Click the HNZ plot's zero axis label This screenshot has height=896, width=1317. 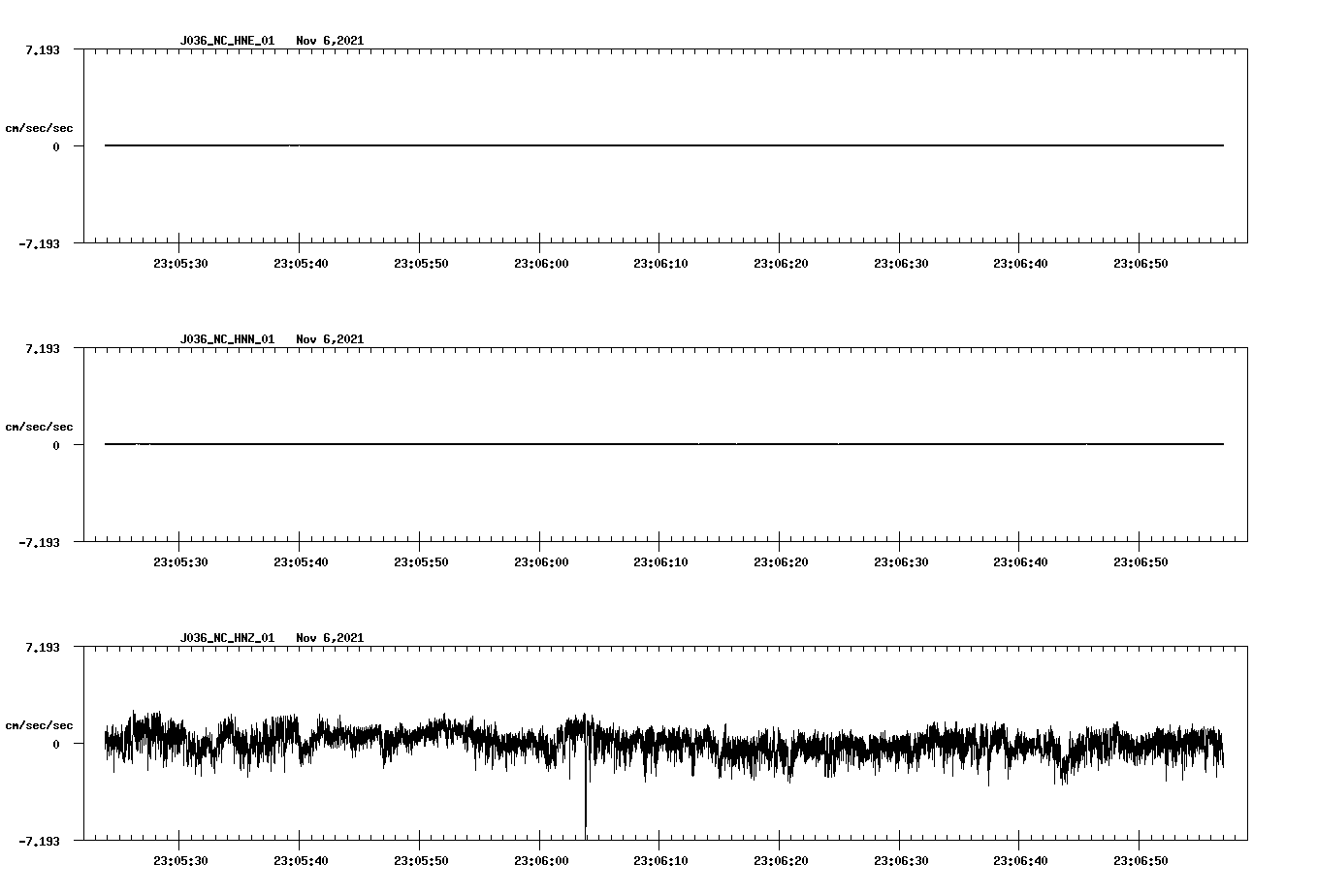56,744
